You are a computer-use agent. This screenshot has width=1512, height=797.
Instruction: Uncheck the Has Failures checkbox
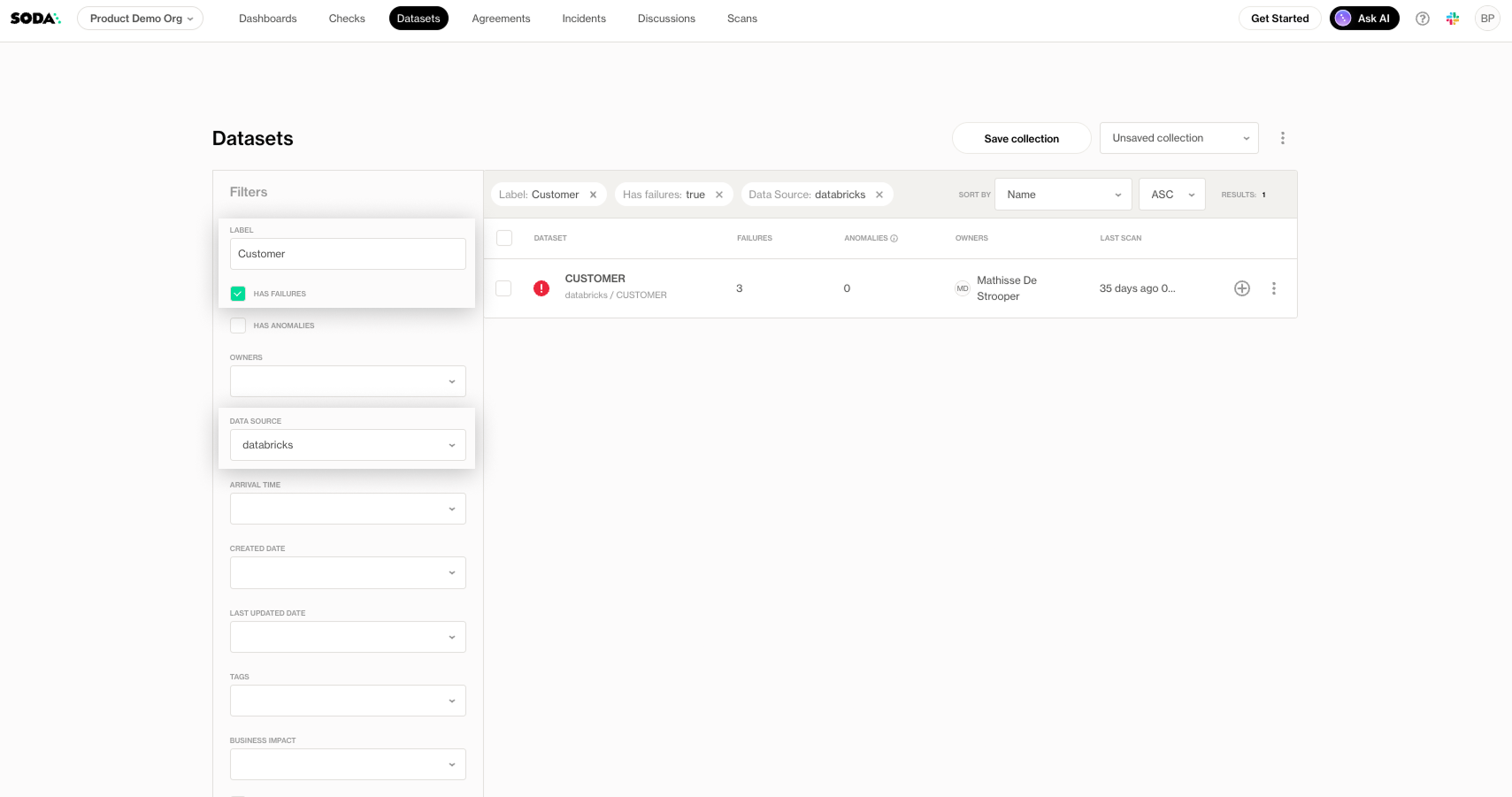[x=238, y=294]
